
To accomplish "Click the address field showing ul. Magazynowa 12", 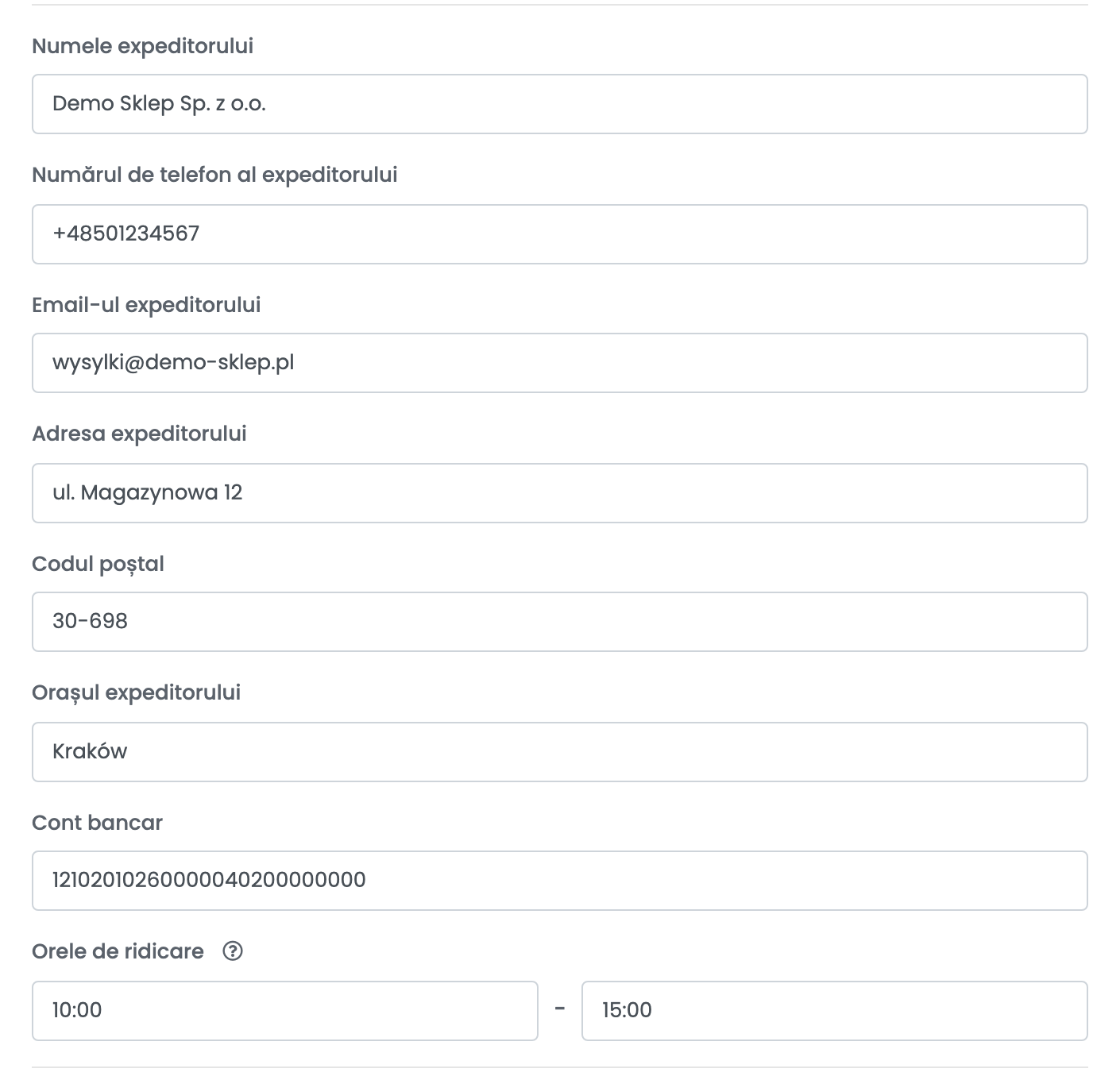I will tap(559, 493).
